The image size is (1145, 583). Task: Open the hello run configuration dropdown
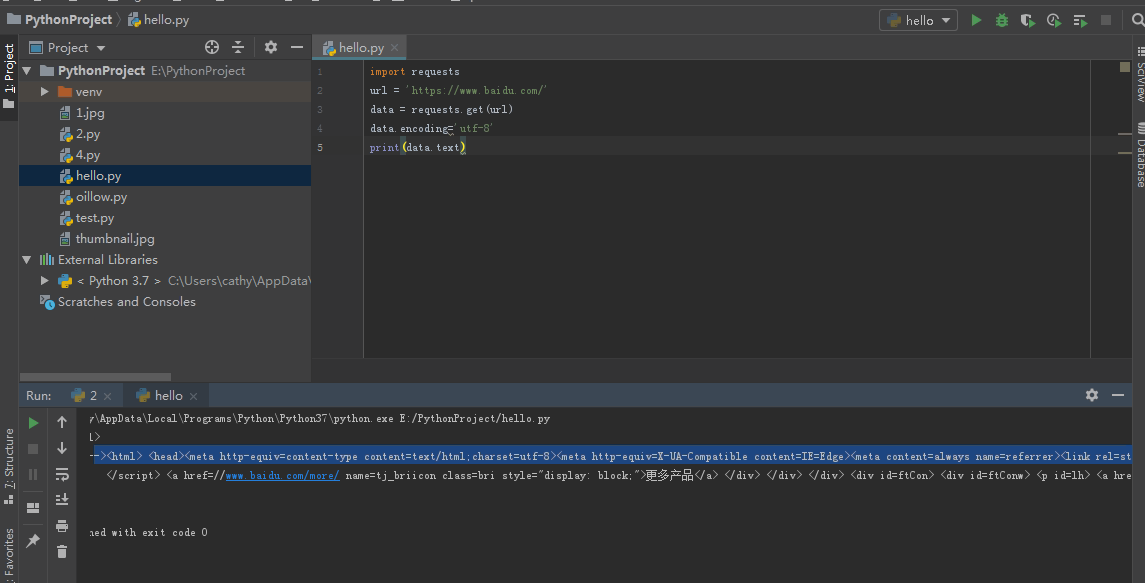click(x=918, y=20)
